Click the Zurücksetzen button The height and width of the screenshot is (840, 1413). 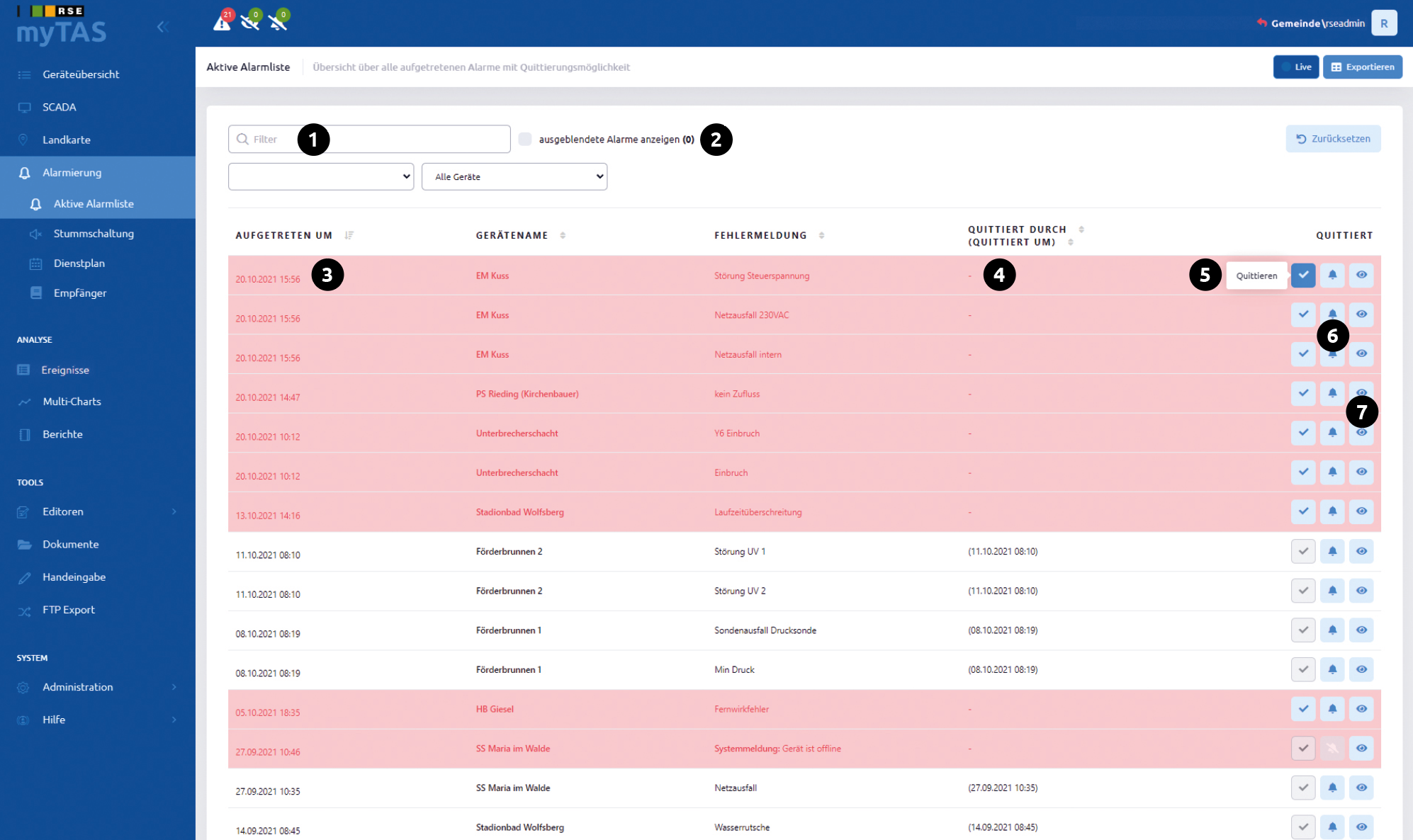1333,139
